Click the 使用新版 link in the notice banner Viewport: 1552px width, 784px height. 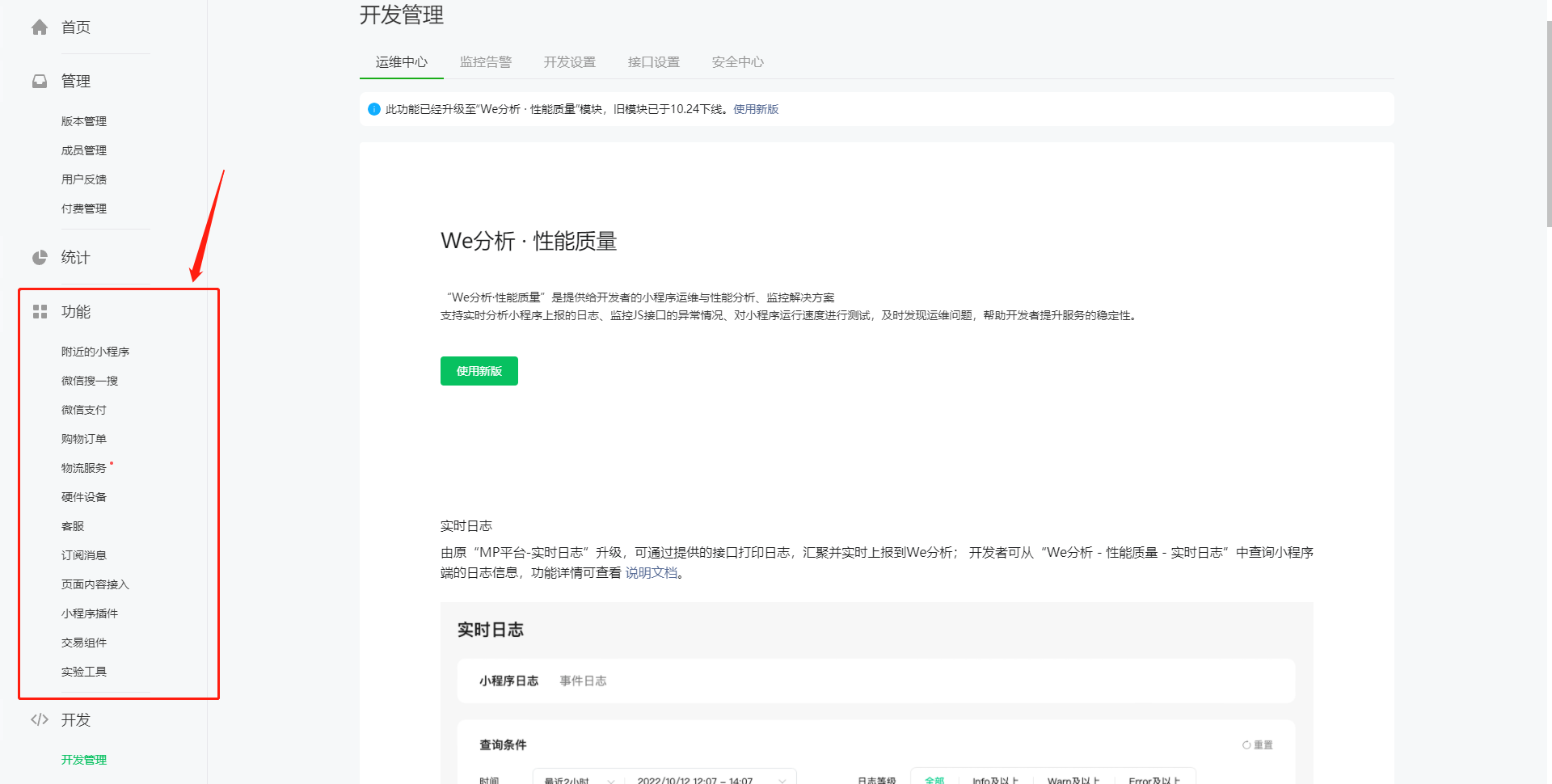[x=756, y=109]
